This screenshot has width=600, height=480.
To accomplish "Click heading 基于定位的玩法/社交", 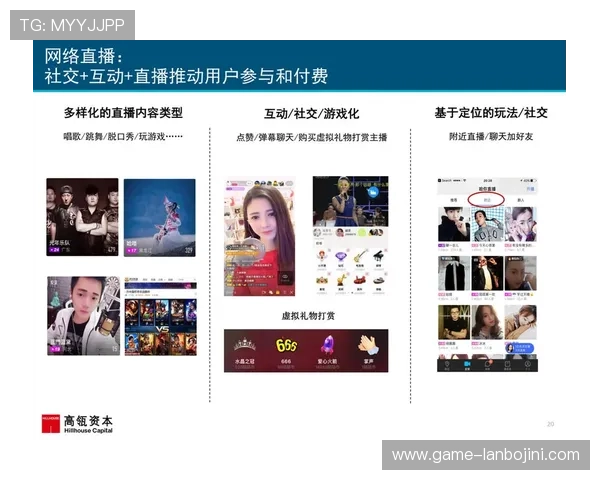I will 491,113.
